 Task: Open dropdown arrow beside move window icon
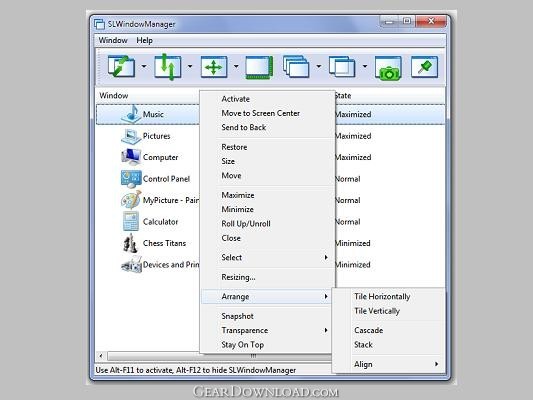pyautogui.click(x=236, y=66)
